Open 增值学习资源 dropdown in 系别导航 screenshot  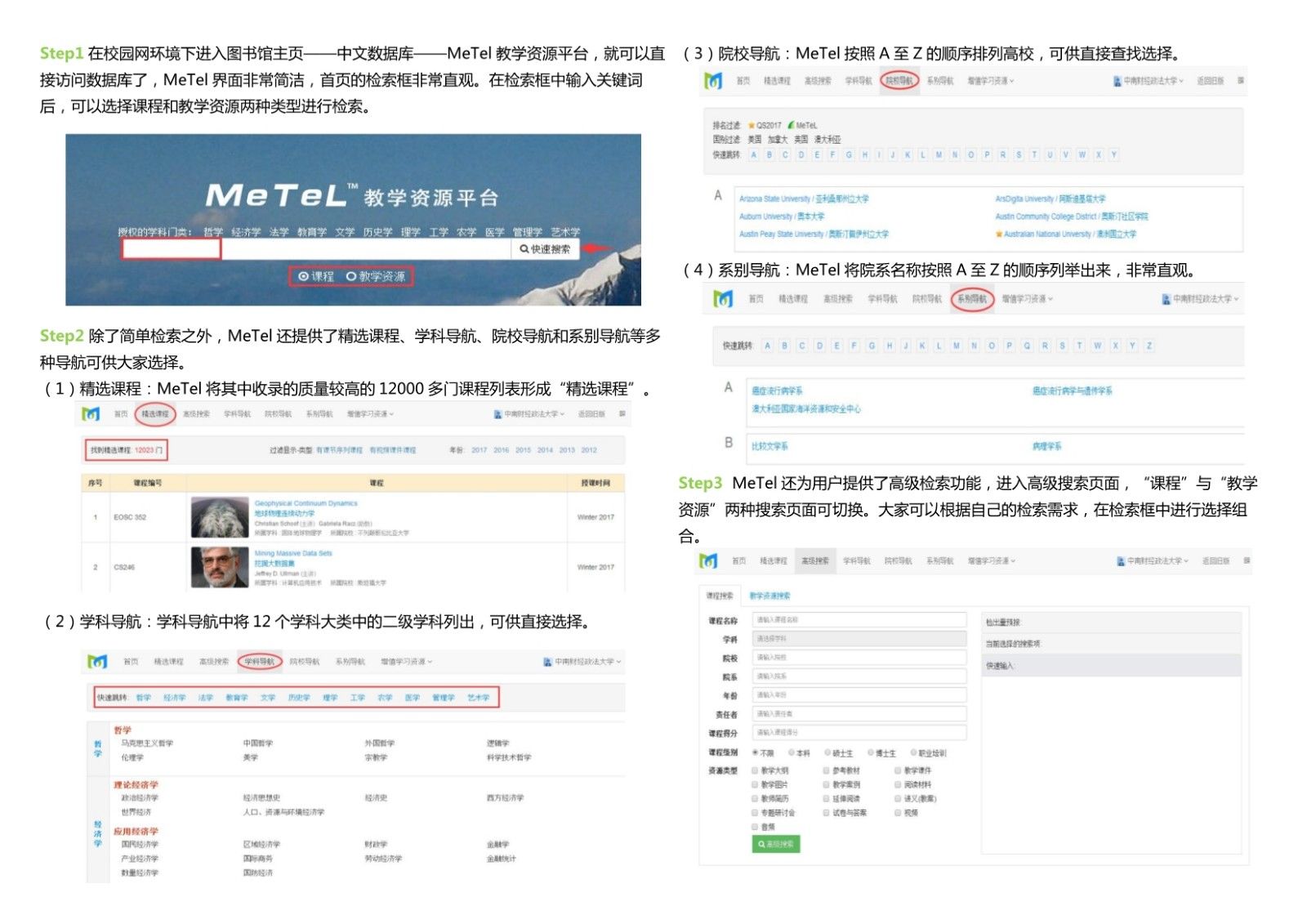pos(1028,299)
